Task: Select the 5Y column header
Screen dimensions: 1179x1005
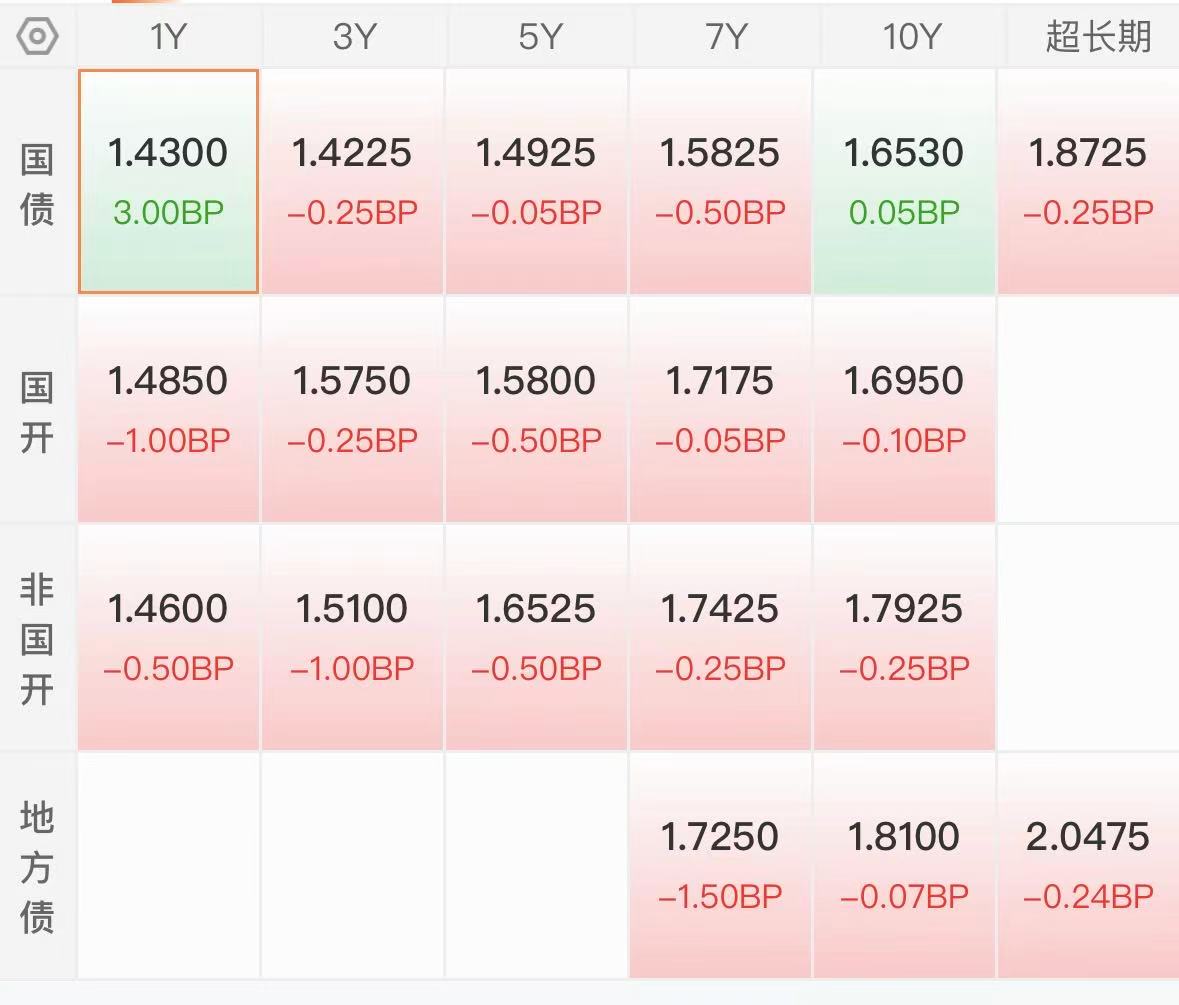Action: pos(539,36)
